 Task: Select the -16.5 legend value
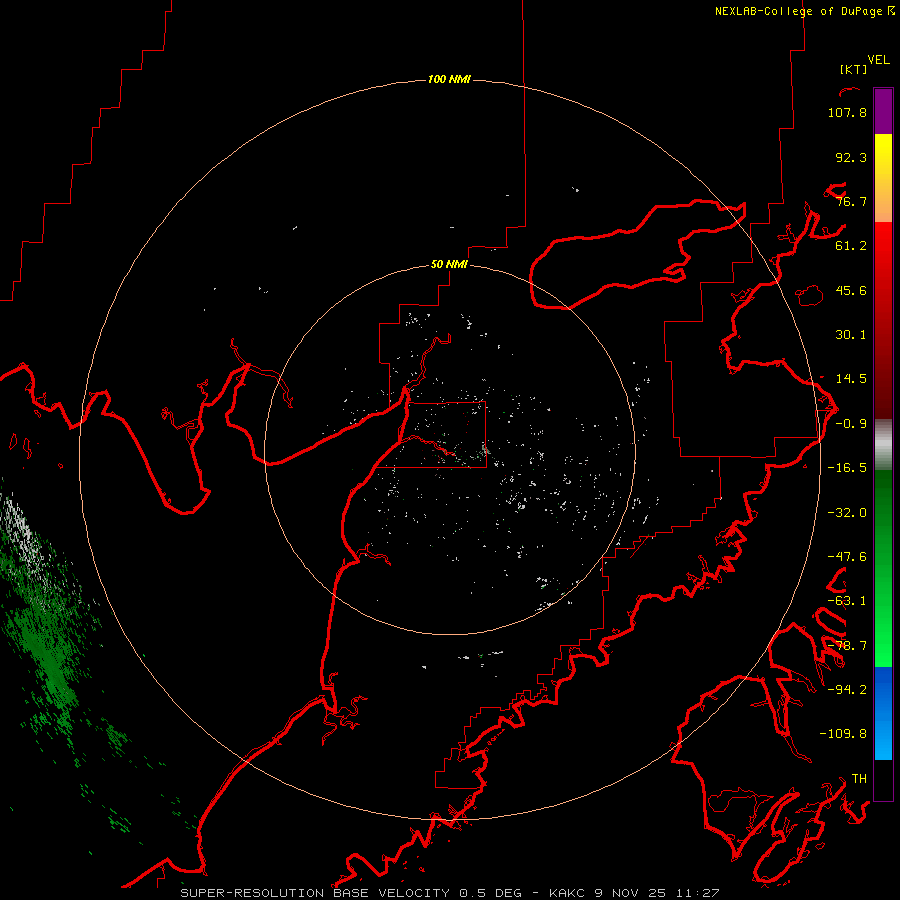[x=847, y=468]
